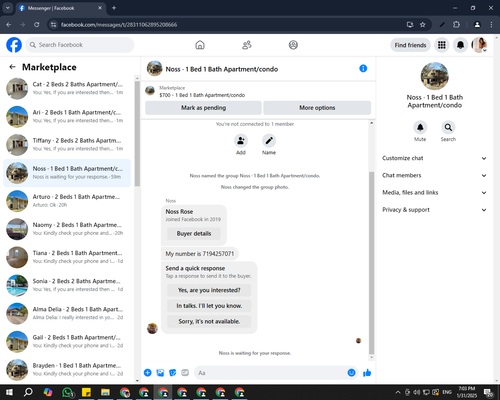Open the notifications bell in header

[x=460, y=45]
